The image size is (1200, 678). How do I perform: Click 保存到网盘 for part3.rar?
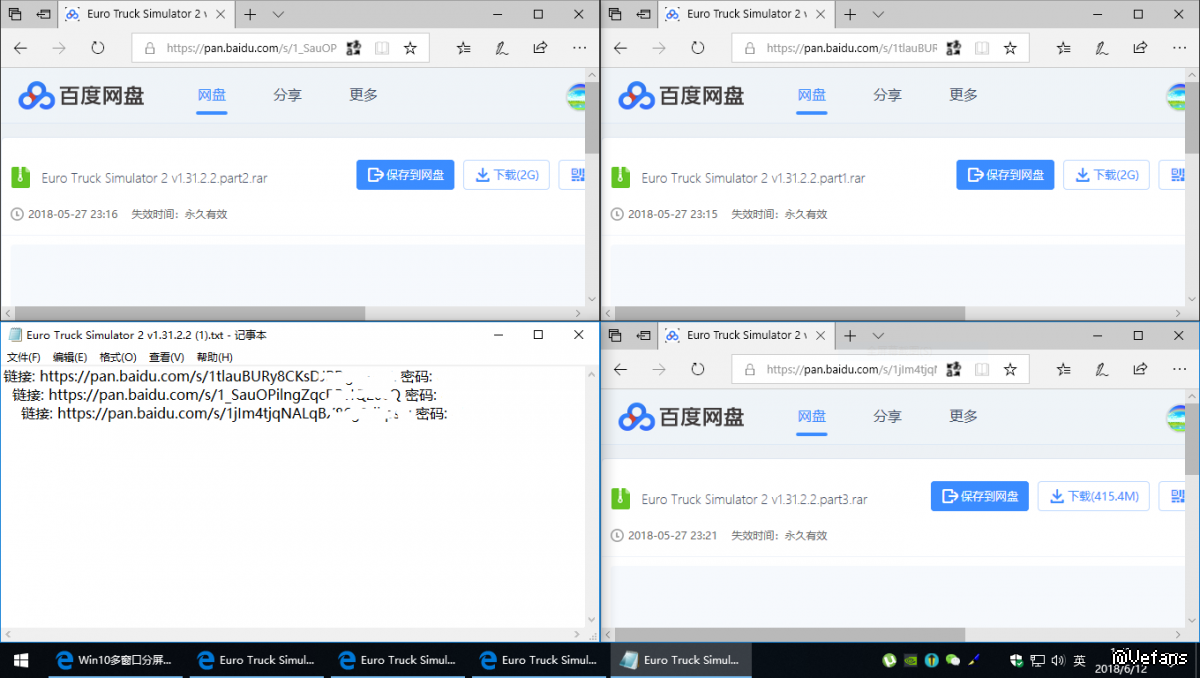point(980,496)
